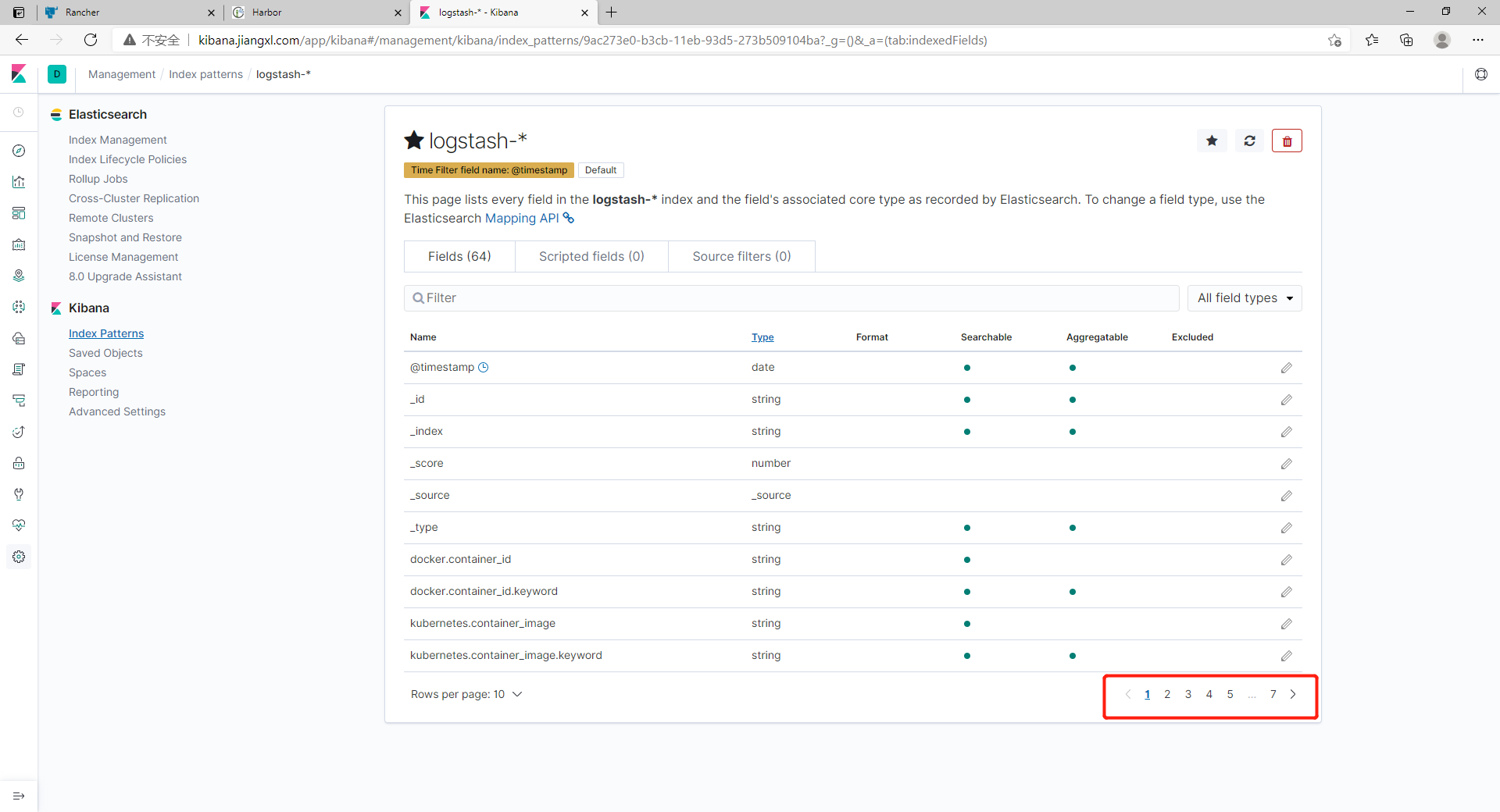Open the Machine Learning sidebar icon
The image size is (1500, 812).
pyautogui.click(x=19, y=307)
